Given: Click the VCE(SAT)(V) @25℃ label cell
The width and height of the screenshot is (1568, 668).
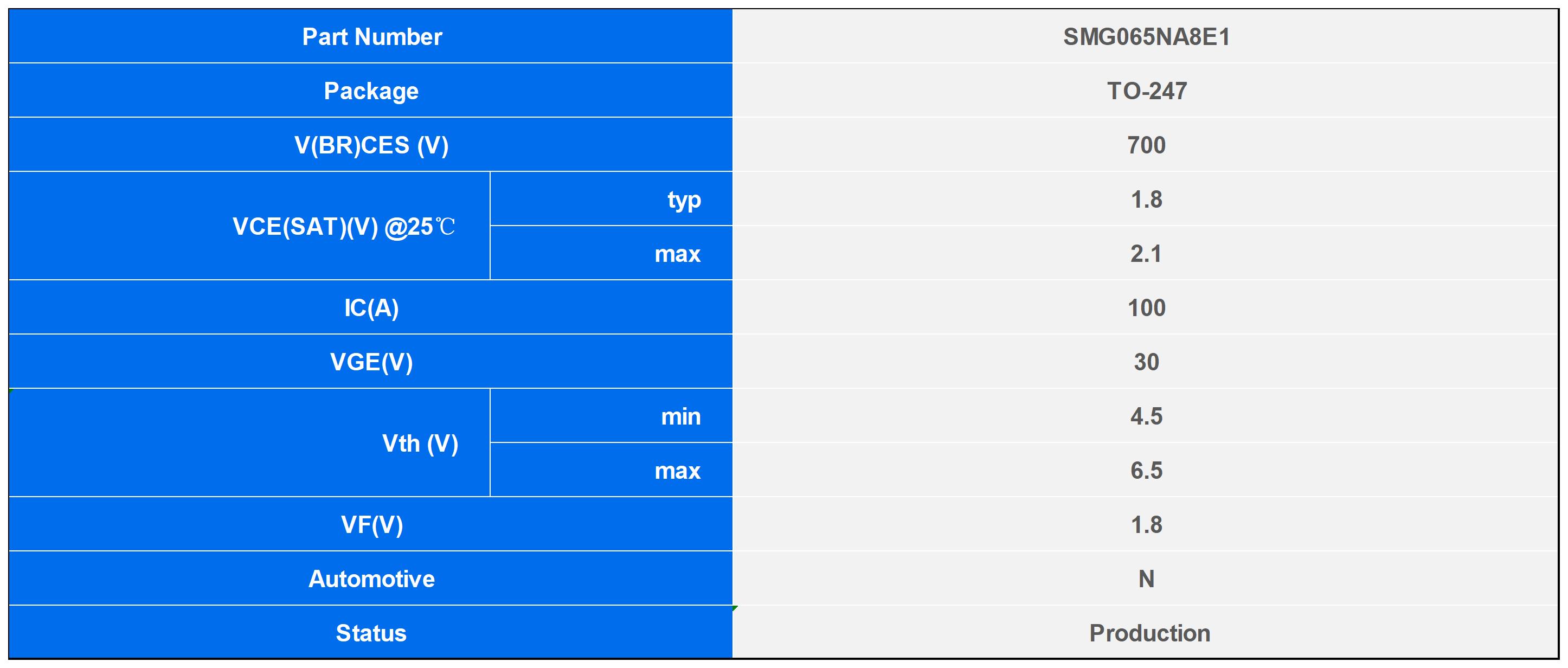Looking at the screenshot, I should pyautogui.click(x=343, y=227).
